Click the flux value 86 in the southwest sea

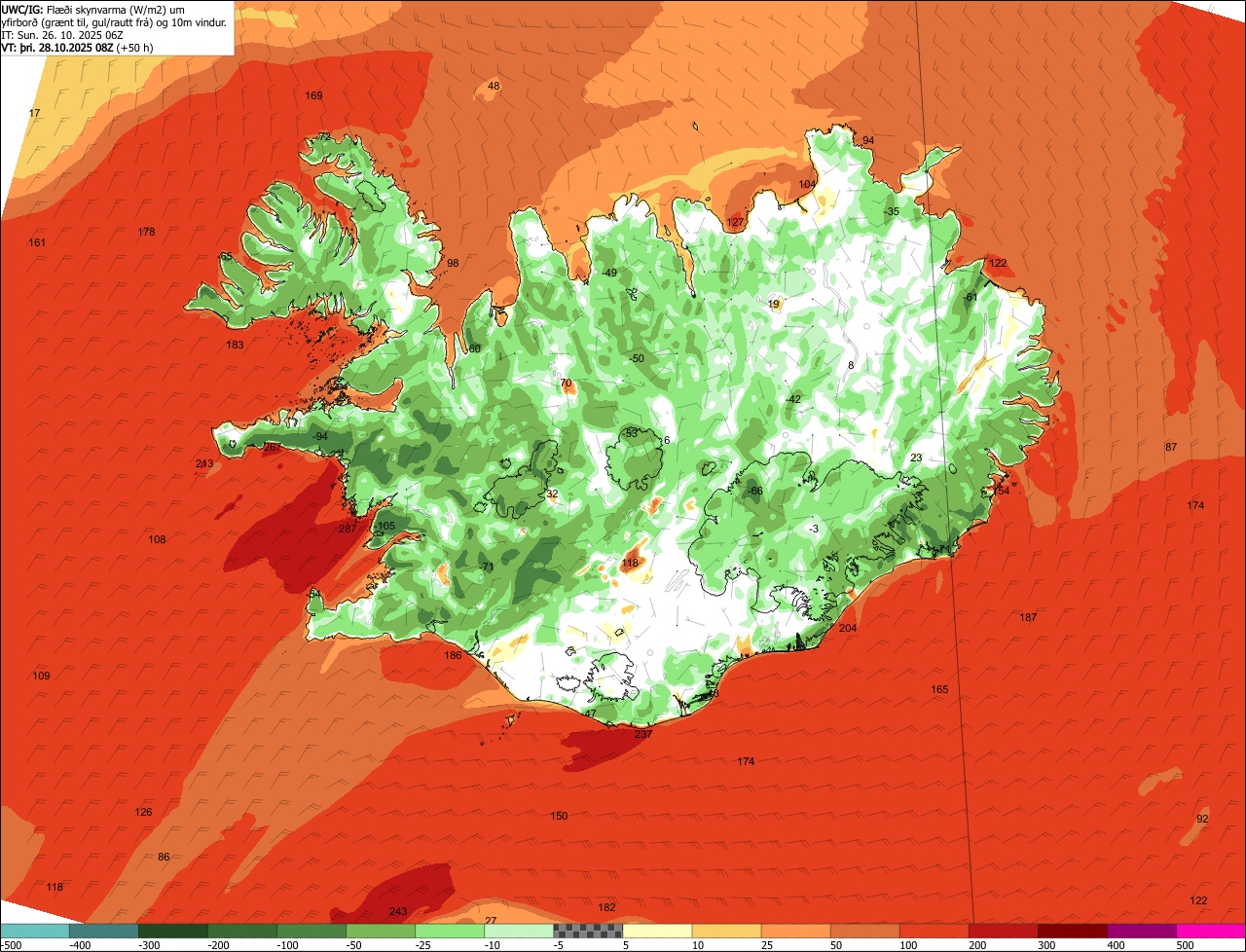pos(164,857)
